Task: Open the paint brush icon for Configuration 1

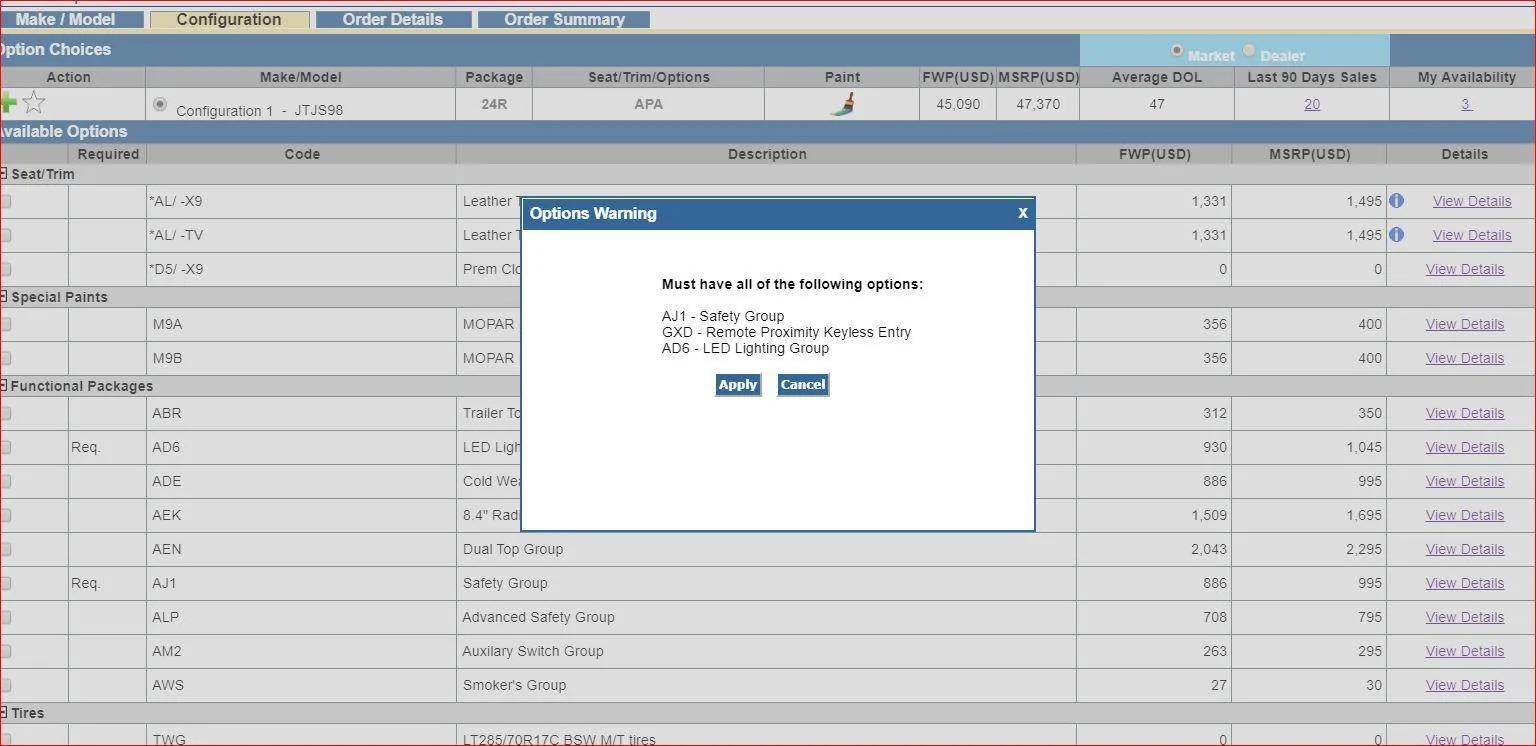Action: (842, 104)
